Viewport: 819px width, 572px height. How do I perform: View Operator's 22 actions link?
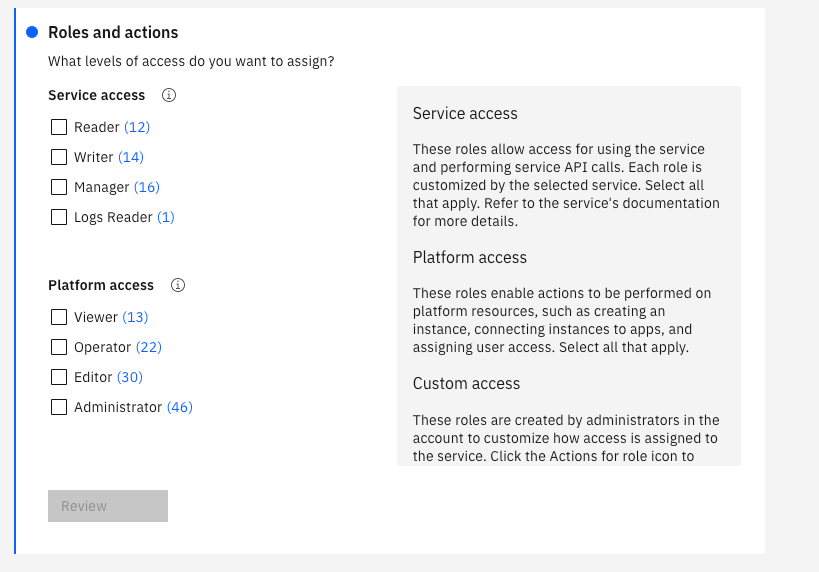click(149, 347)
